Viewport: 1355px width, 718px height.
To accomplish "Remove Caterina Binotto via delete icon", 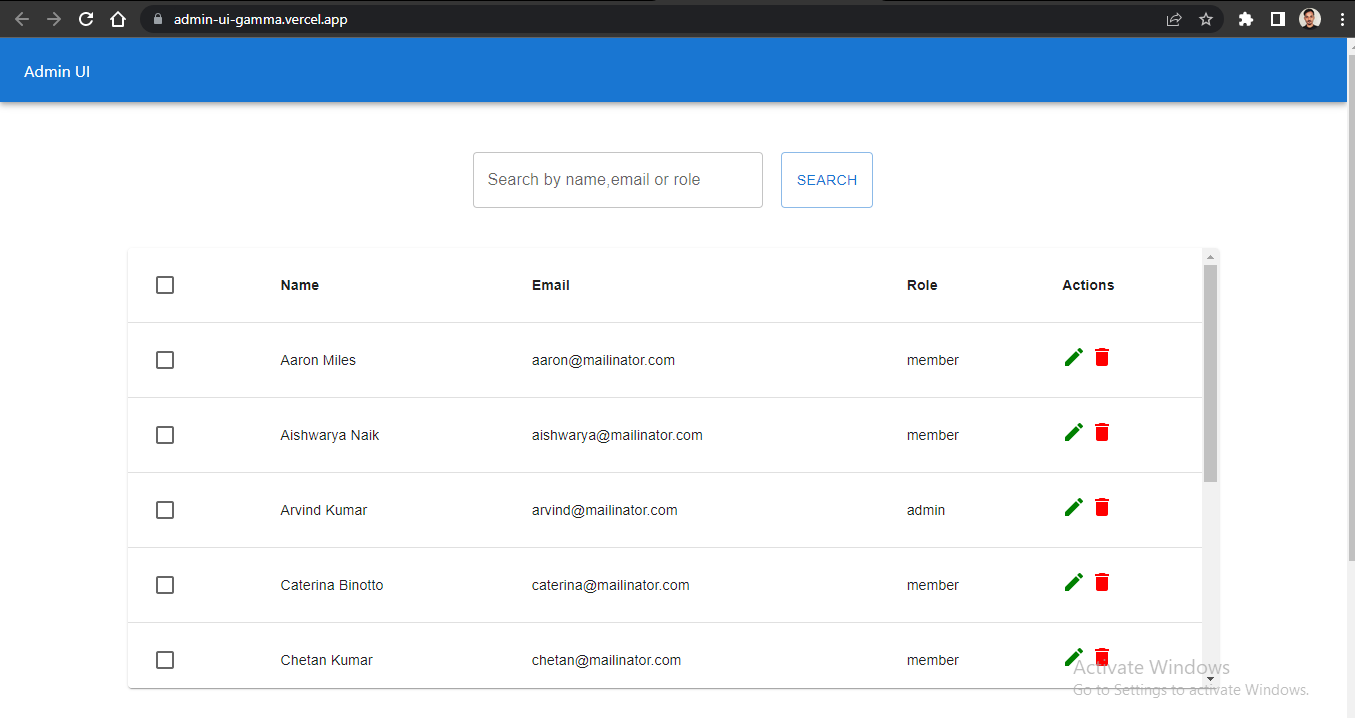I will [x=1101, y=581].
